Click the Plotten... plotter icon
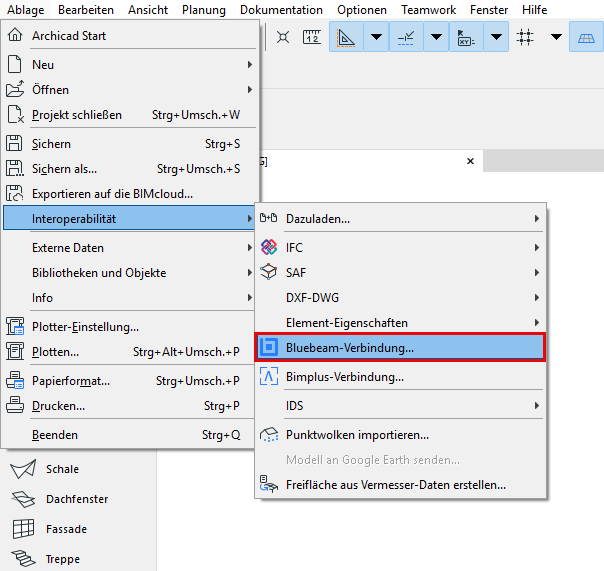Viewport: 604px width, 571px height. [15, 351]
